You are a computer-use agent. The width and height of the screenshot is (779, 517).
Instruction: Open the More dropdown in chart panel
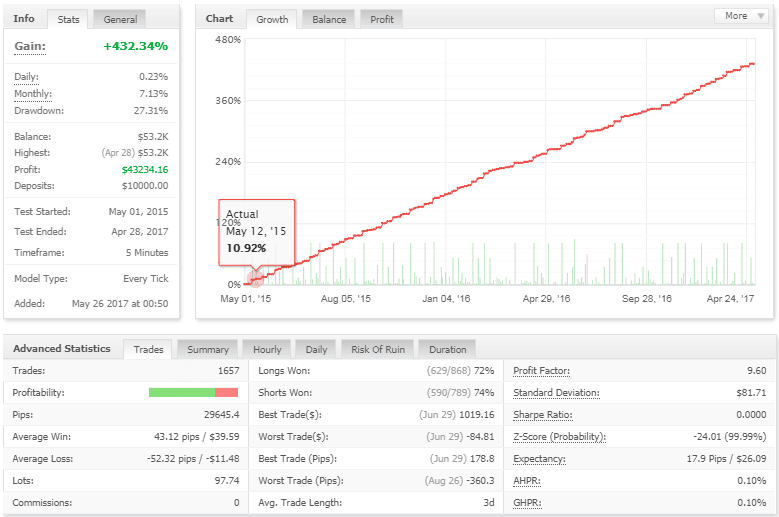[741, 16]
